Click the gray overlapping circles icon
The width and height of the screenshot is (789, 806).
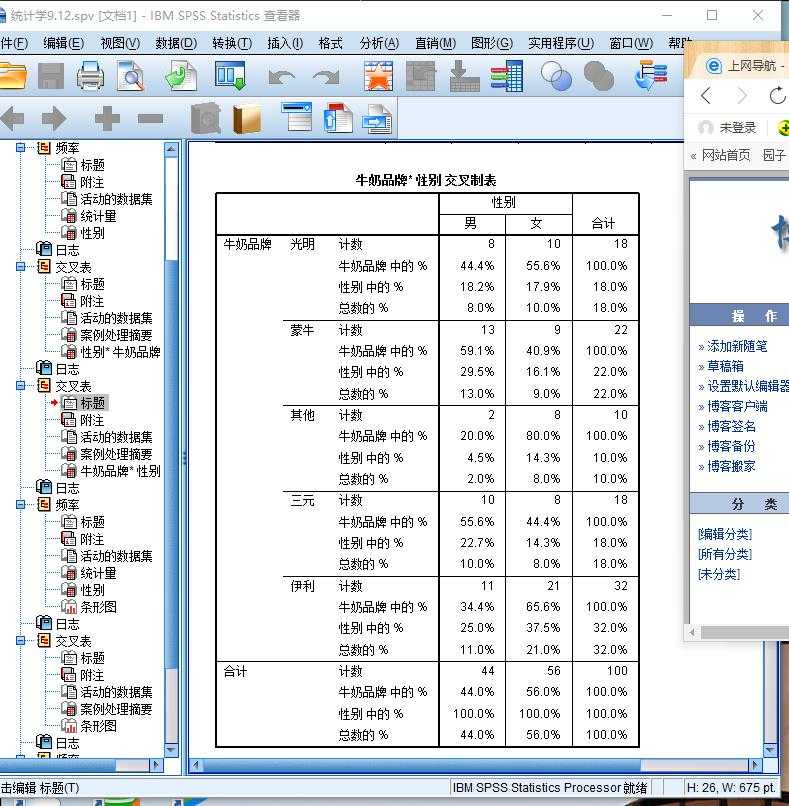click(599, 76)
